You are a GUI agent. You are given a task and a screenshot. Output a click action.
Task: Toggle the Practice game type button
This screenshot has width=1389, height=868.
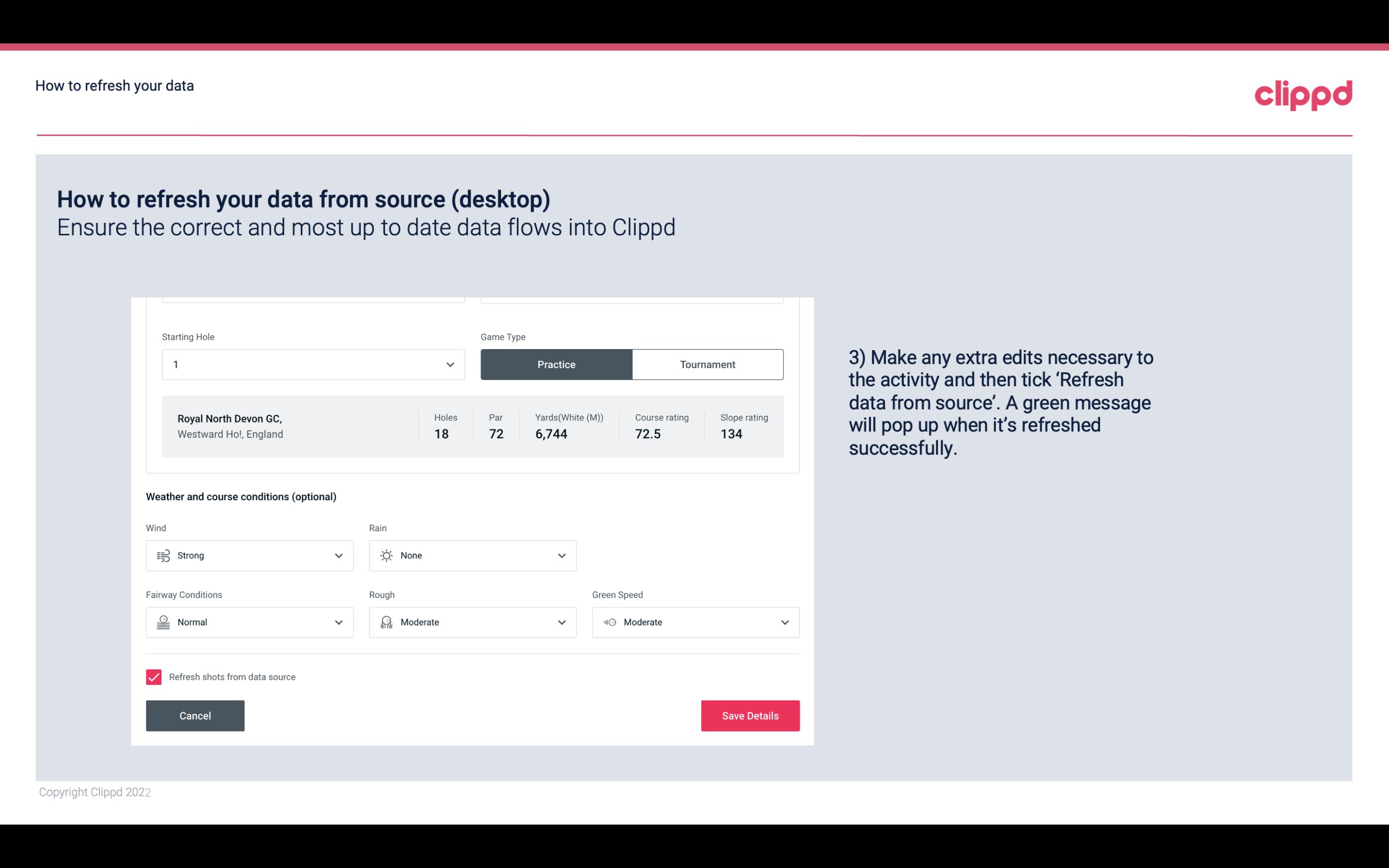click(x=556, y=364)
